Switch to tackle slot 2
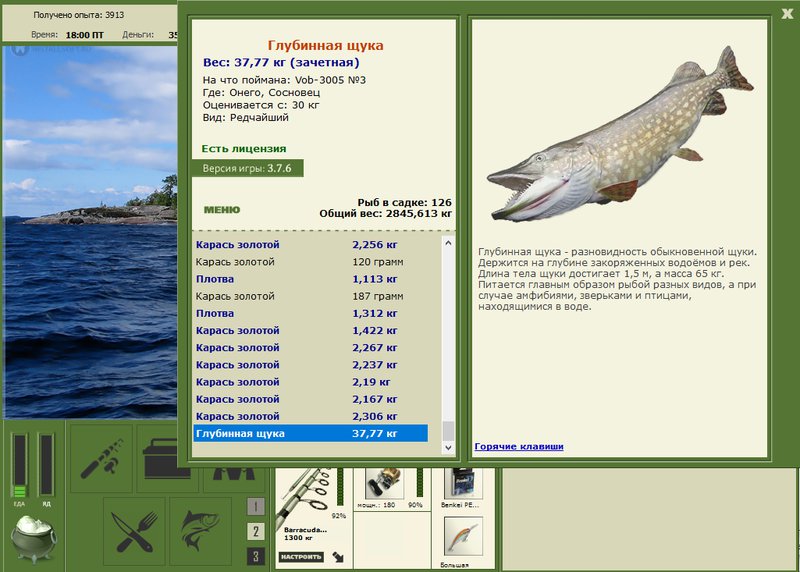This screenshot has height=572, width=800. point(256,531)
